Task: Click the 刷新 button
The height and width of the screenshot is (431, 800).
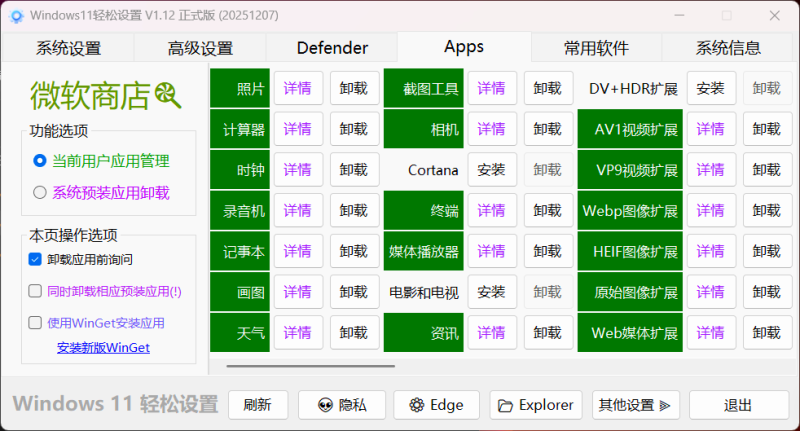Action: (258, 405)
